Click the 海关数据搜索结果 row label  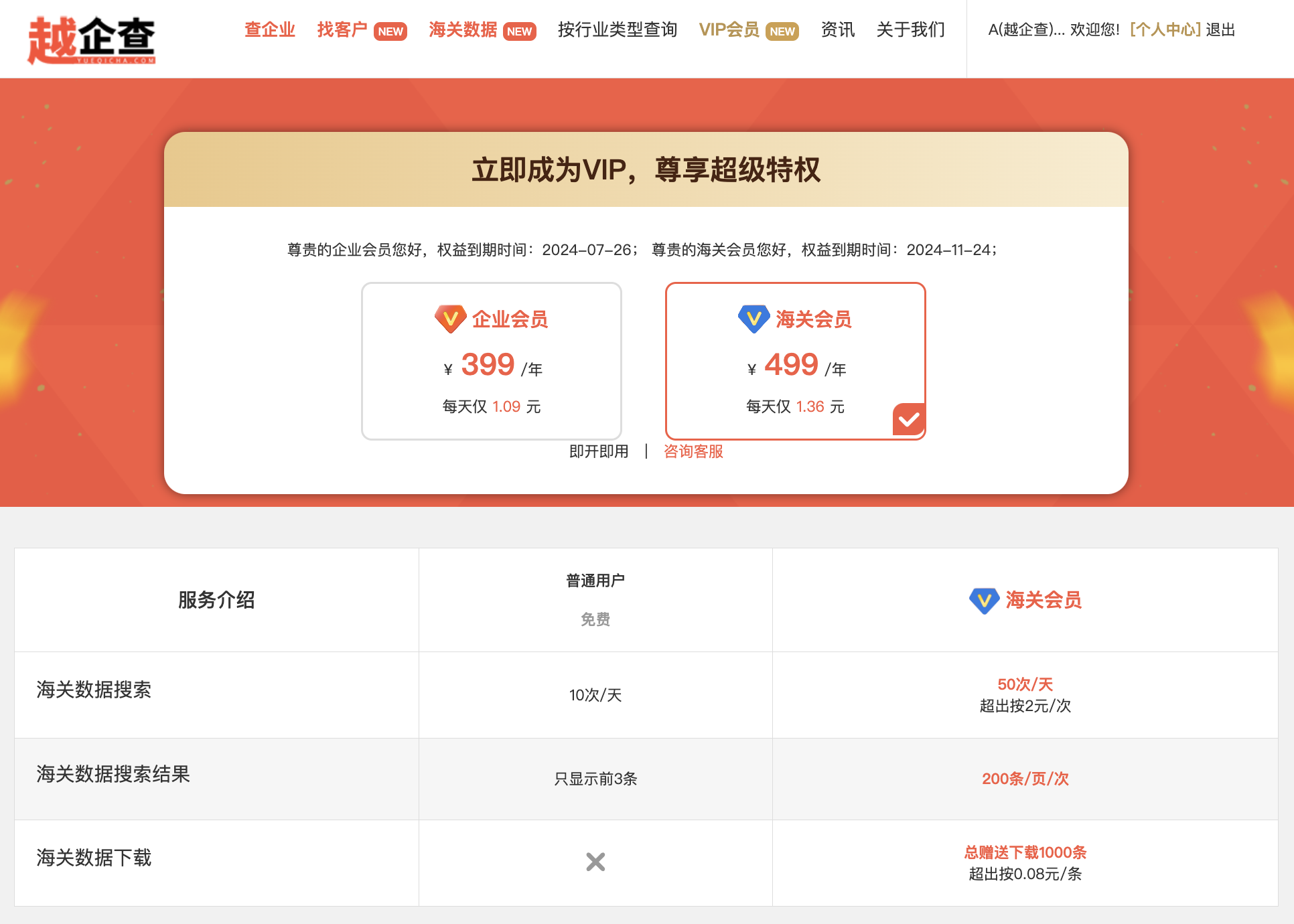click(x=113, y=774)
